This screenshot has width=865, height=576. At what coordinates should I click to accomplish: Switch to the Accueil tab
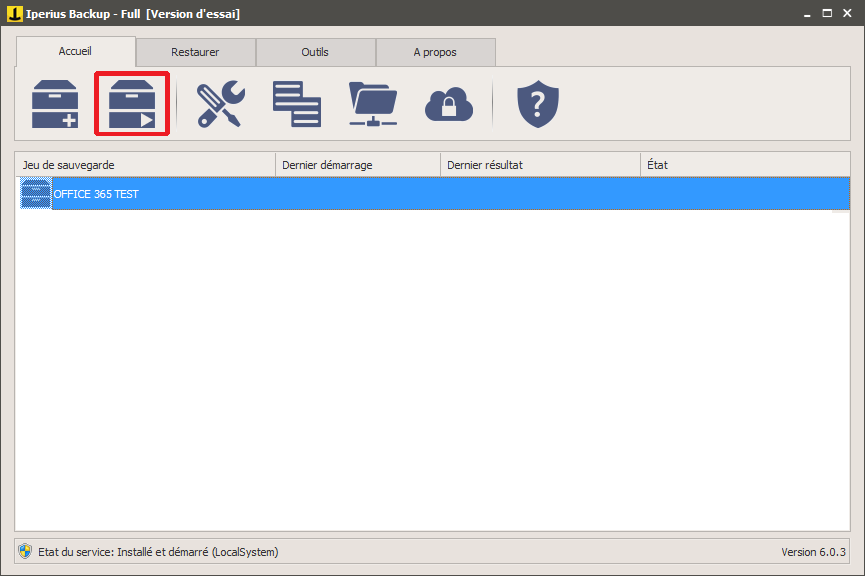click(76, 51)
